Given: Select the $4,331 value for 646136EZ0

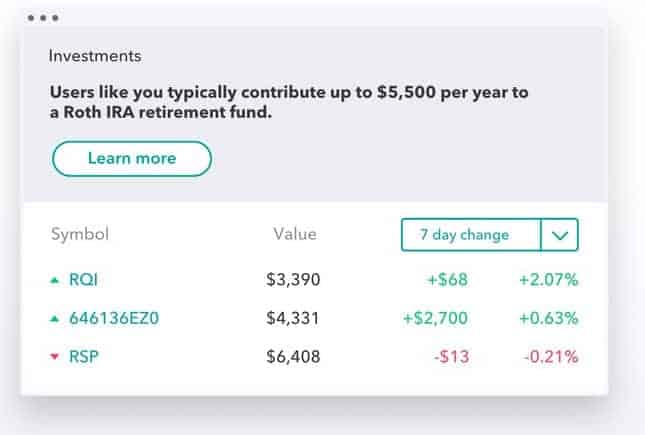Looking at the screenshot, I should (292, 318).
